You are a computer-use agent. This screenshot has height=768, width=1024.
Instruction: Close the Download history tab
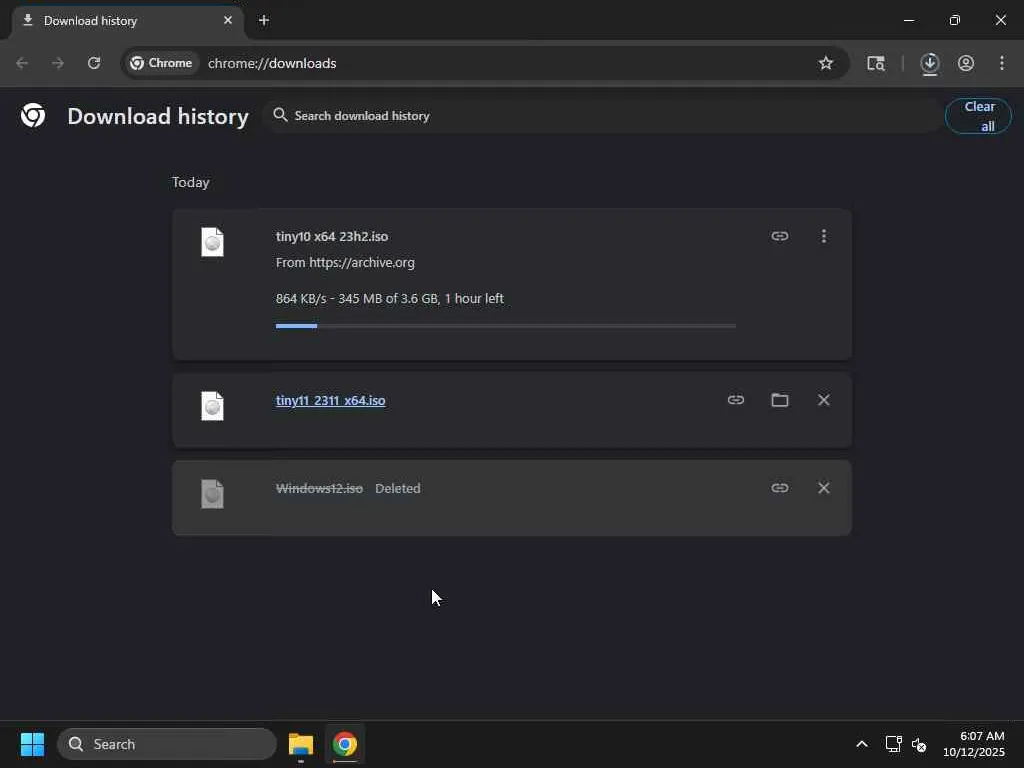point(227,20)
